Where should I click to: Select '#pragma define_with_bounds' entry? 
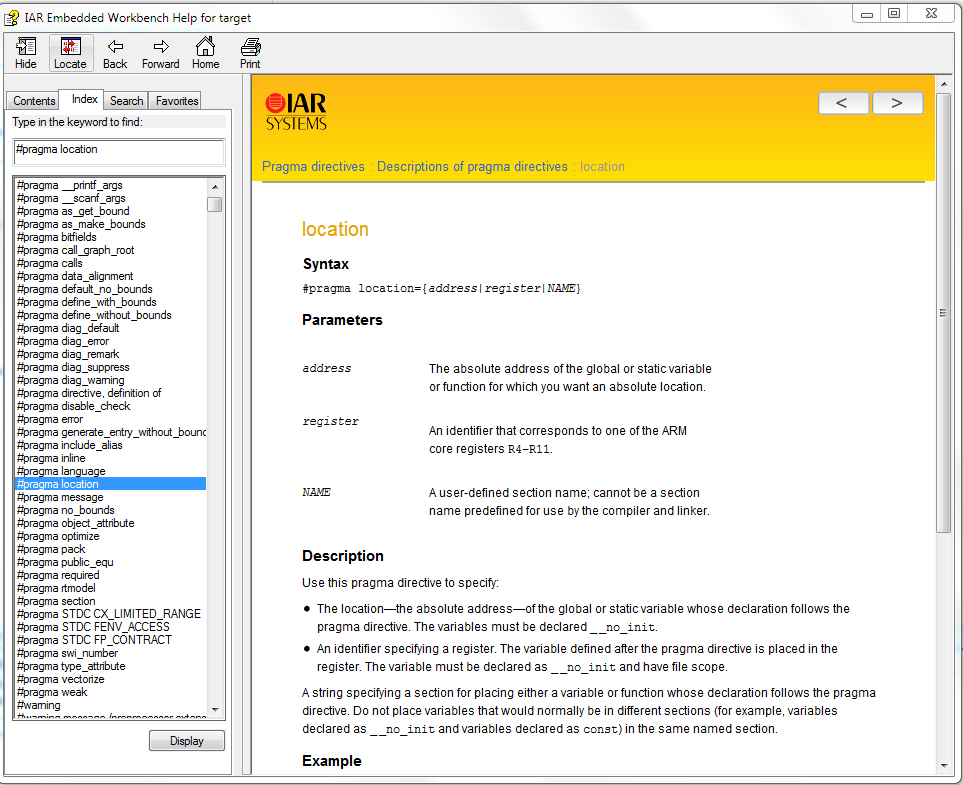pyautogui.click(x=87, y=302)
